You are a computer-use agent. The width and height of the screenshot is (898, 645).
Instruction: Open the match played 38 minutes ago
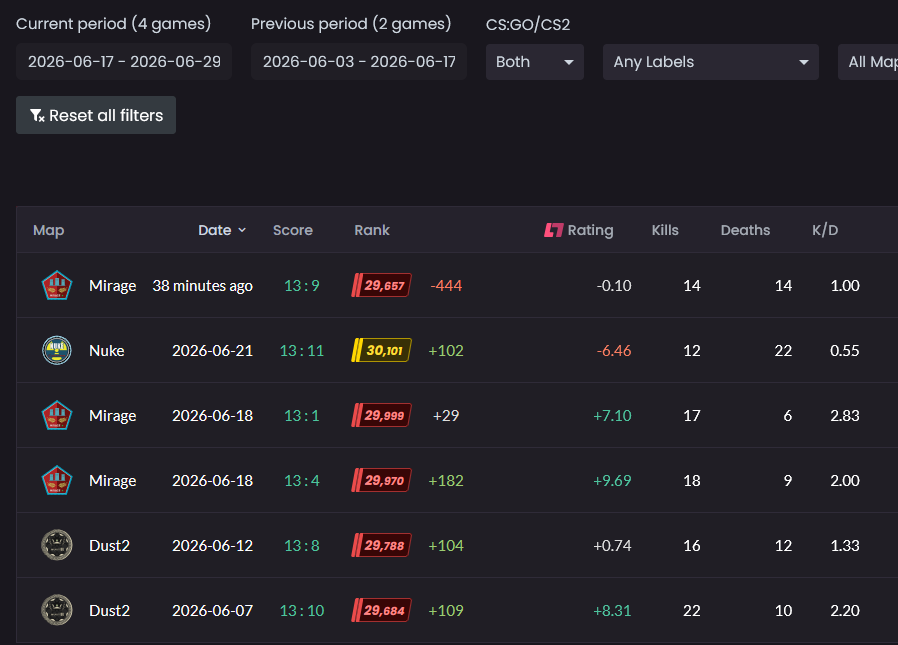pyautogui.click(x=457, y=285)
